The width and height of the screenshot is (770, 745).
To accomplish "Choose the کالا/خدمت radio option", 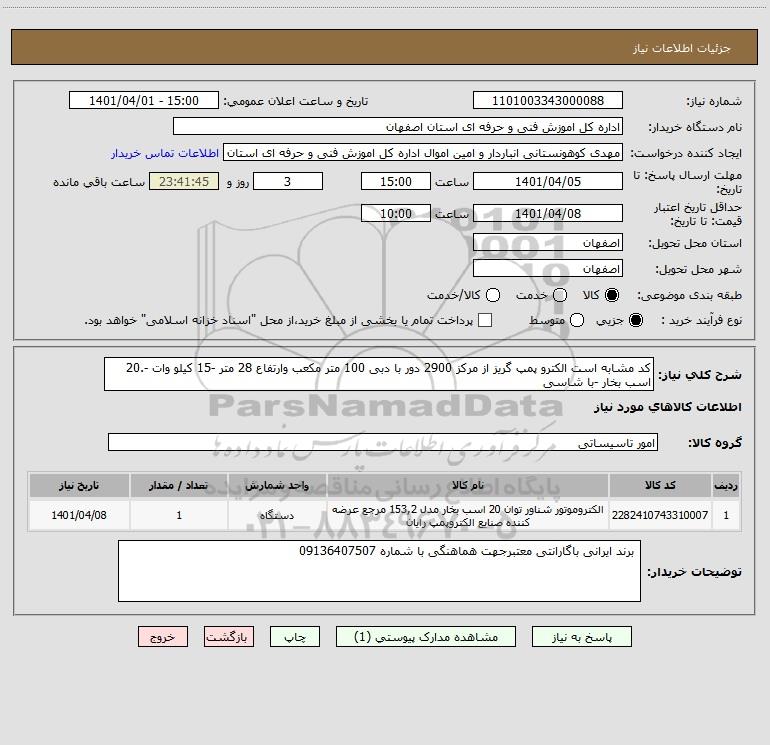I will click(x=493, y=295).
